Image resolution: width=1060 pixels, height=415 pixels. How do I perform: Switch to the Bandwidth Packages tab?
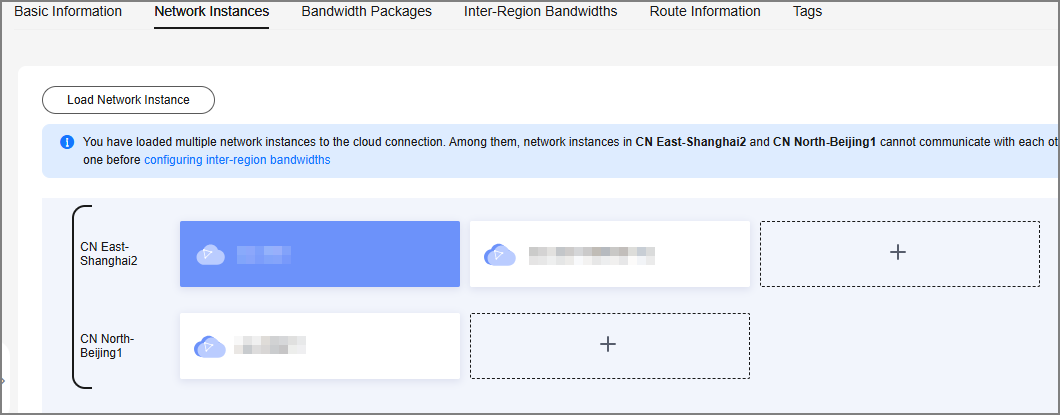(366, 11)
